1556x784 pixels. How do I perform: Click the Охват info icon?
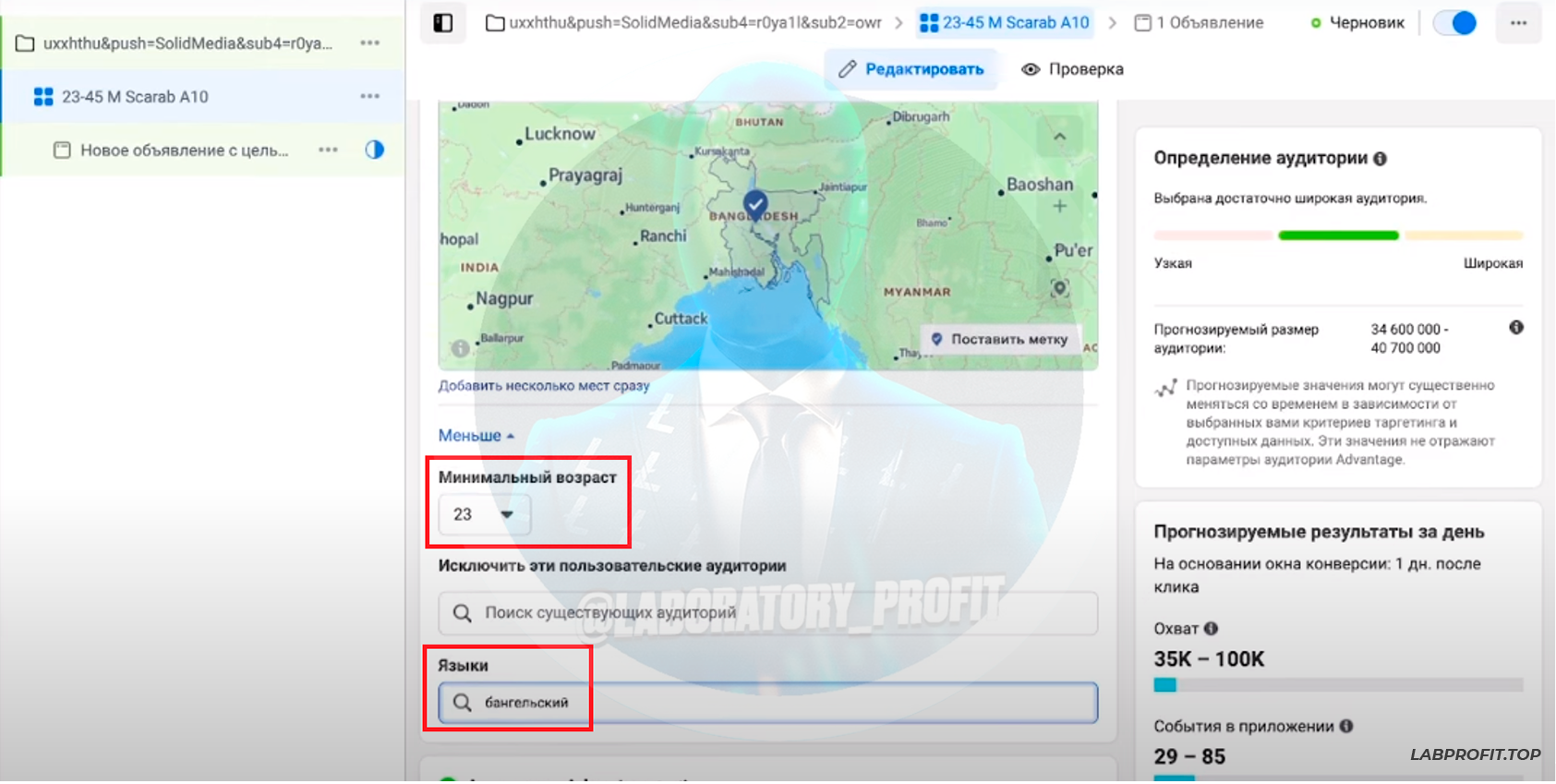(1211, 629)
